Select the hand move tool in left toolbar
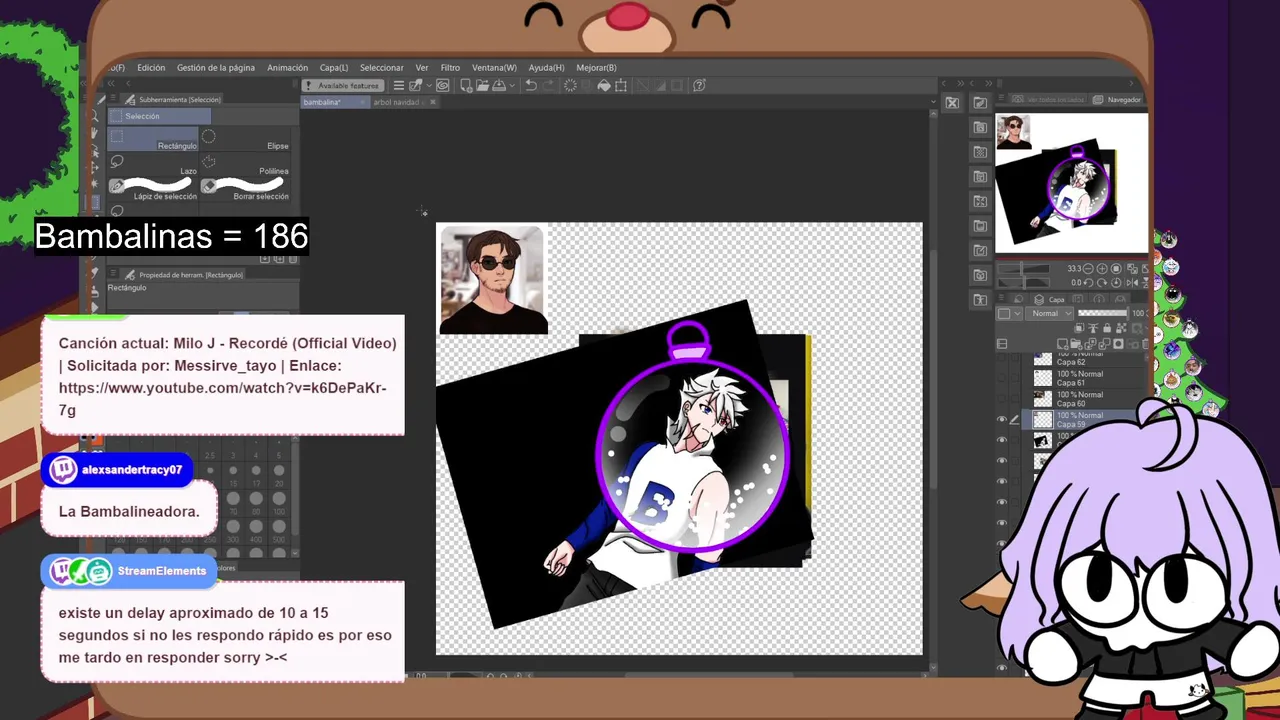Screen dimensions: 1280x720 95,133
